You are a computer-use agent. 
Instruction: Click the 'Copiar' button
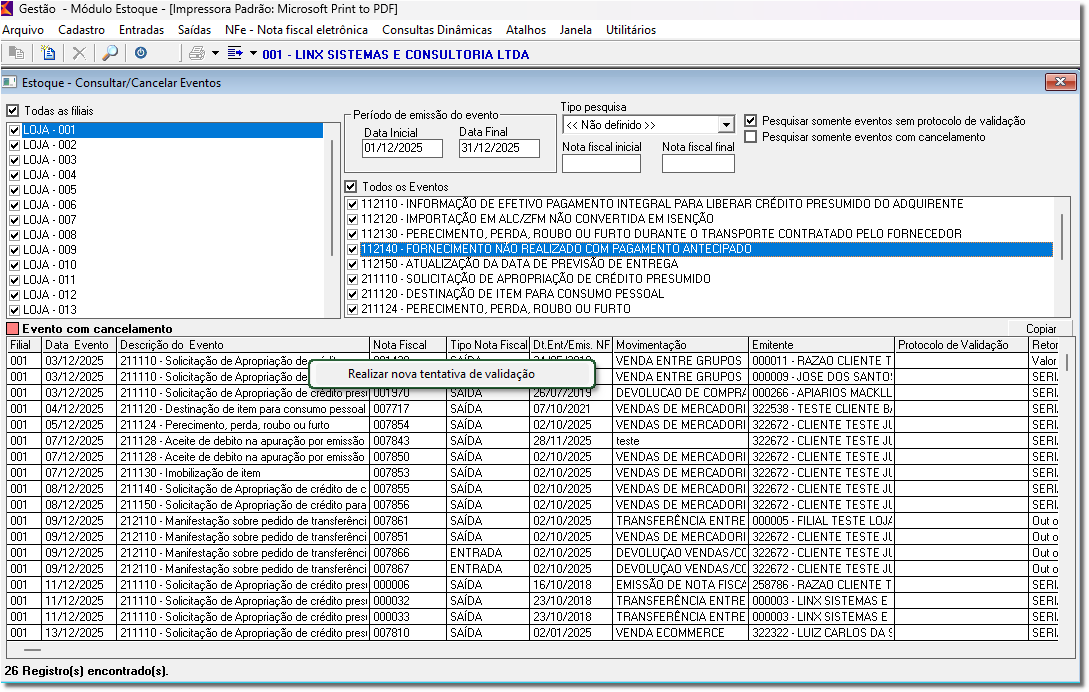pyautogui.click(x=1040, y=329)
